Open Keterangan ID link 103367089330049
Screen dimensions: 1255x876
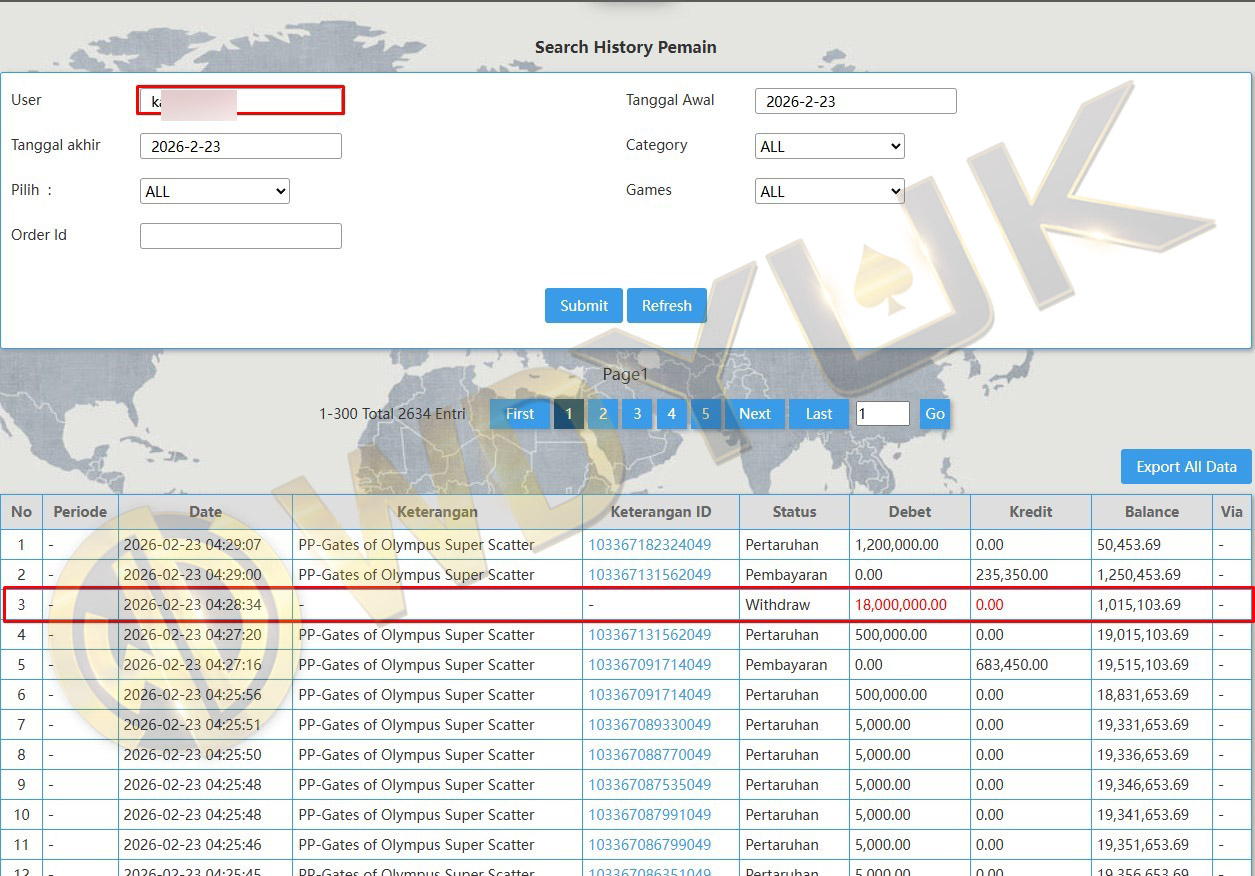[649, 725]
